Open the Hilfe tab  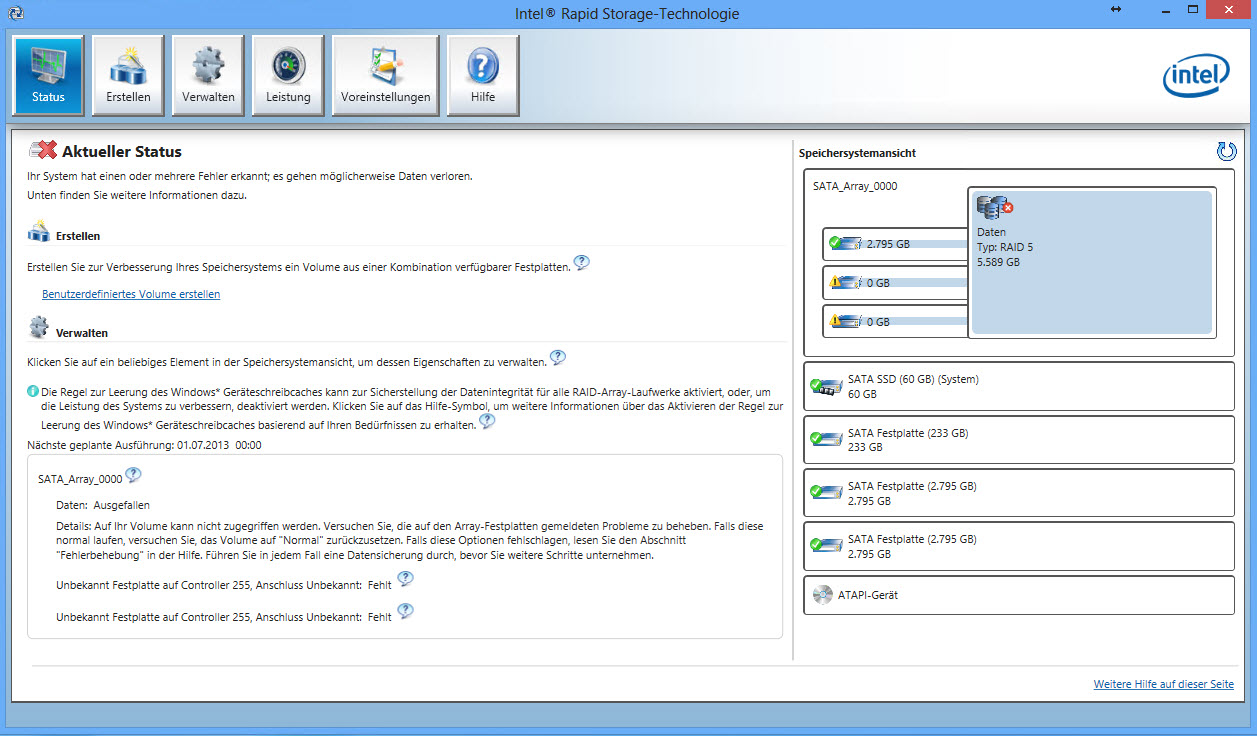(483, 76)
